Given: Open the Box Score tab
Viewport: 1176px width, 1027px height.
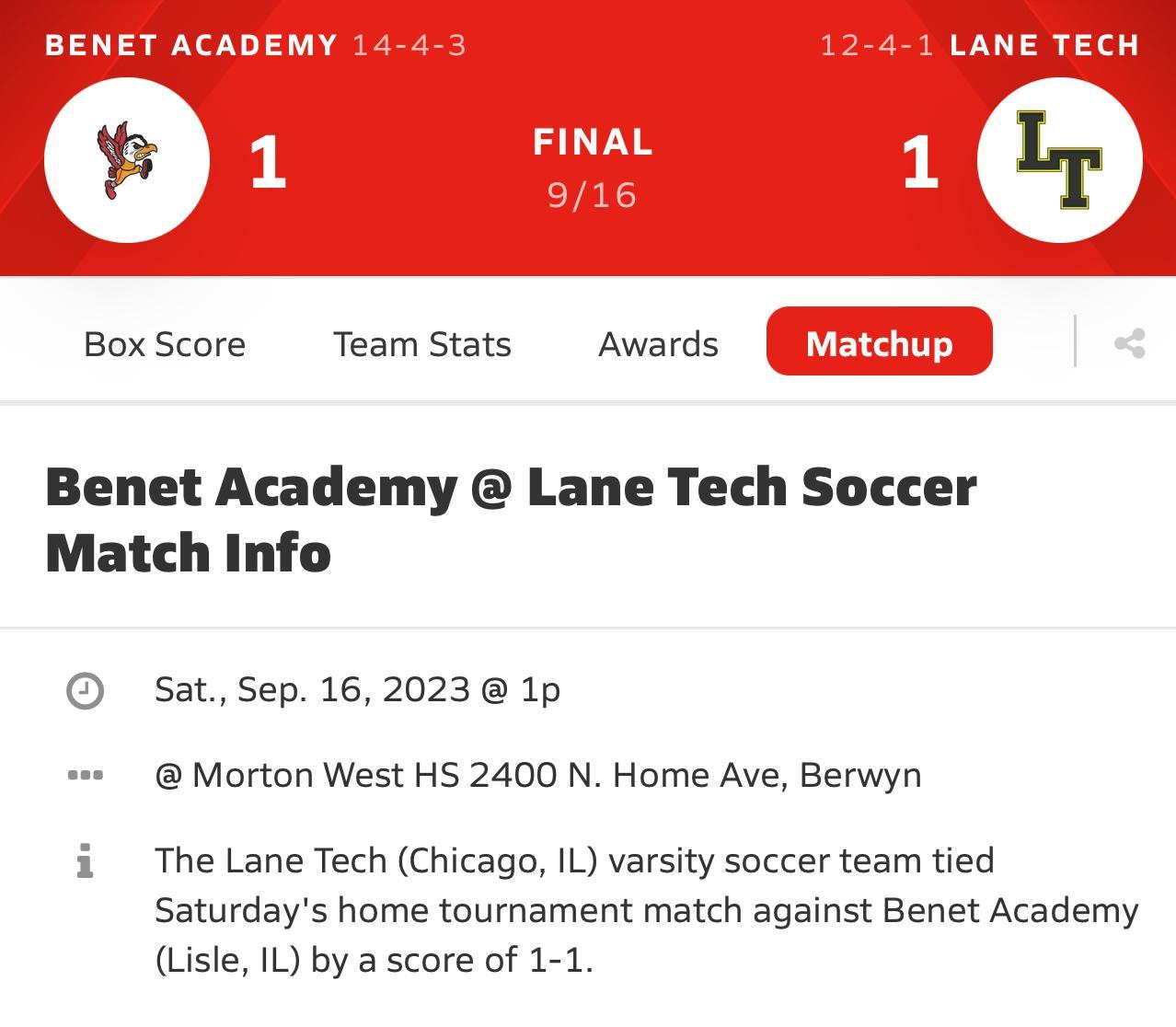Looking at the screenshot, I should (x=165, y=343).
